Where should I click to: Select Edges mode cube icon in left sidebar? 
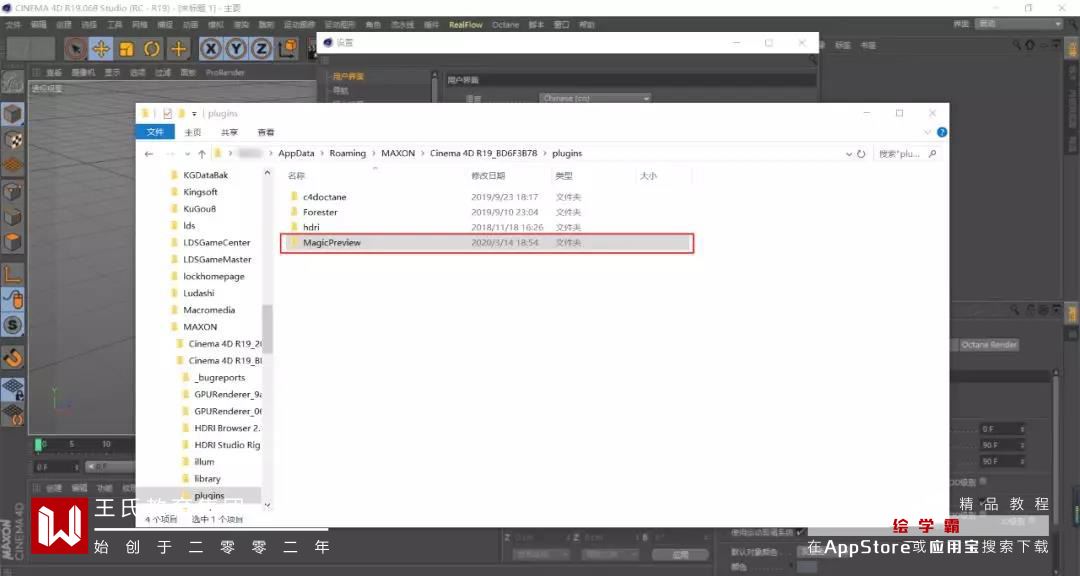tap(12, 217)
